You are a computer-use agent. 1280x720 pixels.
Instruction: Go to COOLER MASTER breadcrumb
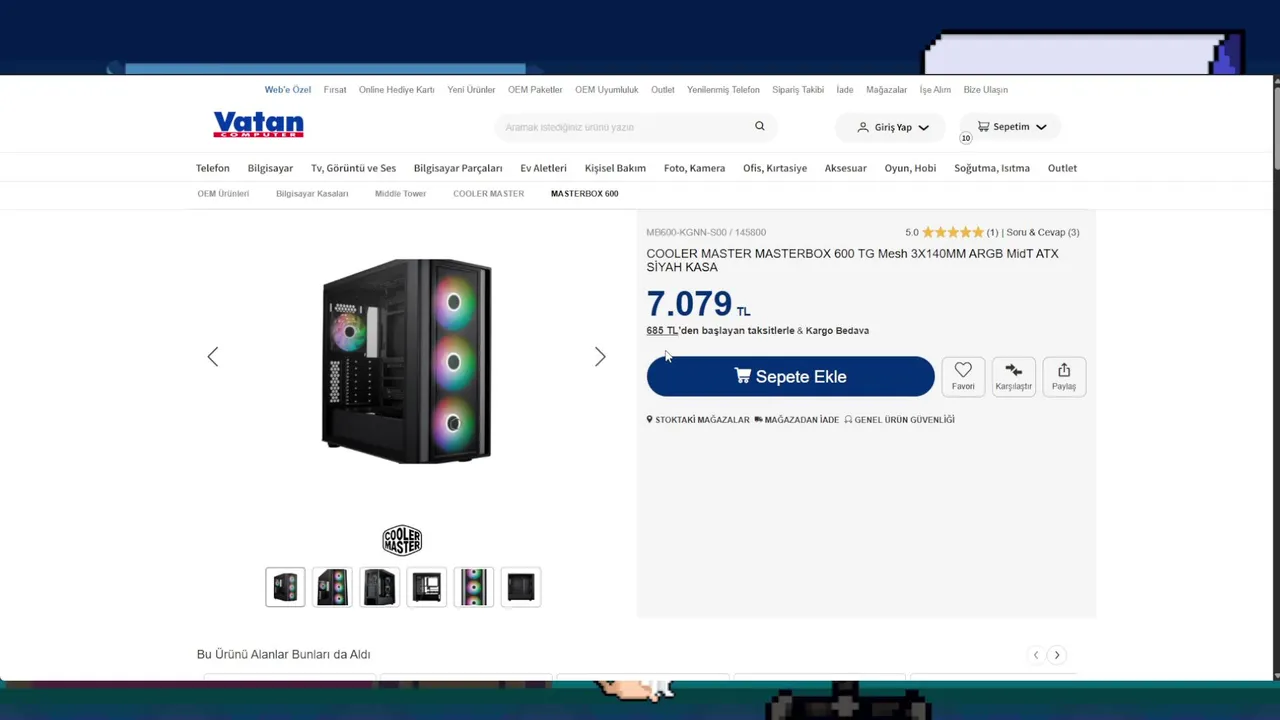(488, 194)
